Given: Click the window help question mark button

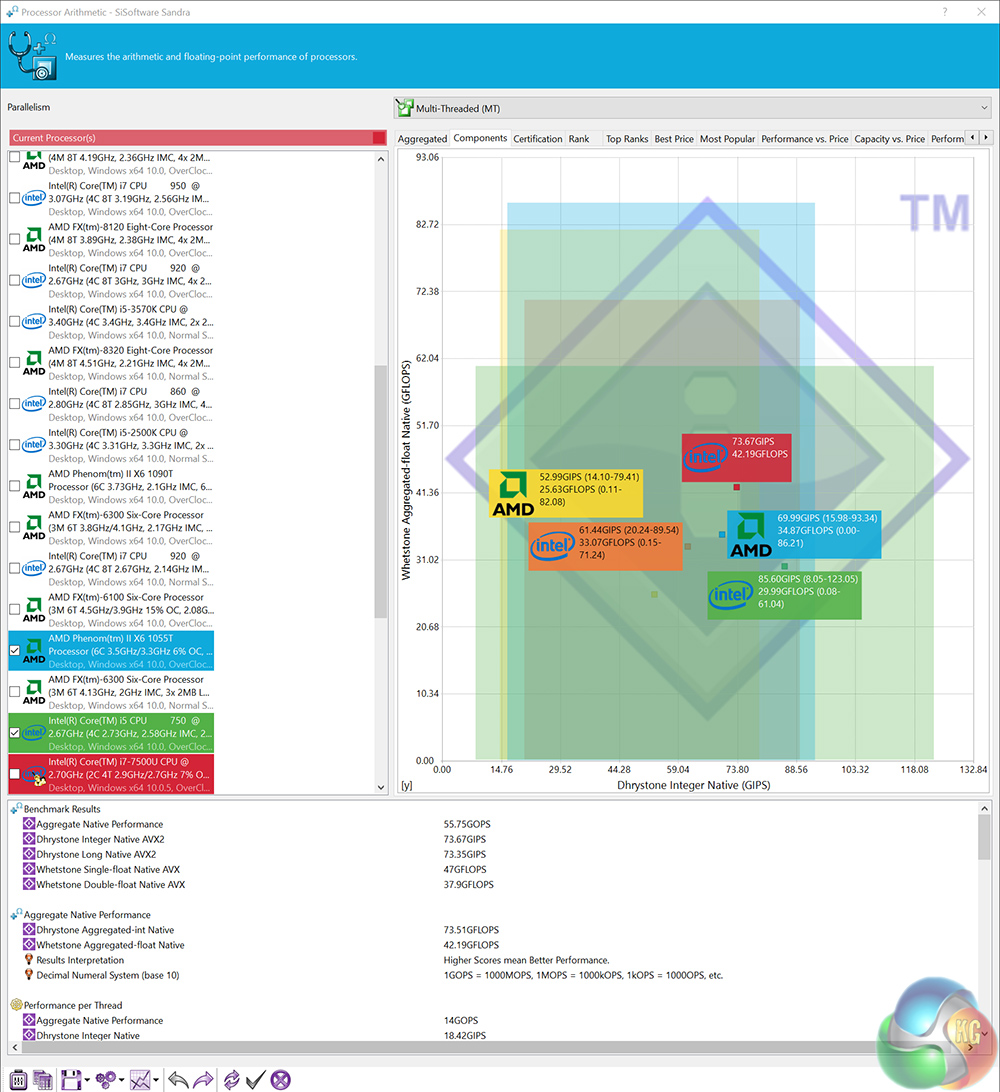Looking at the screenshot, I should 945,12.
